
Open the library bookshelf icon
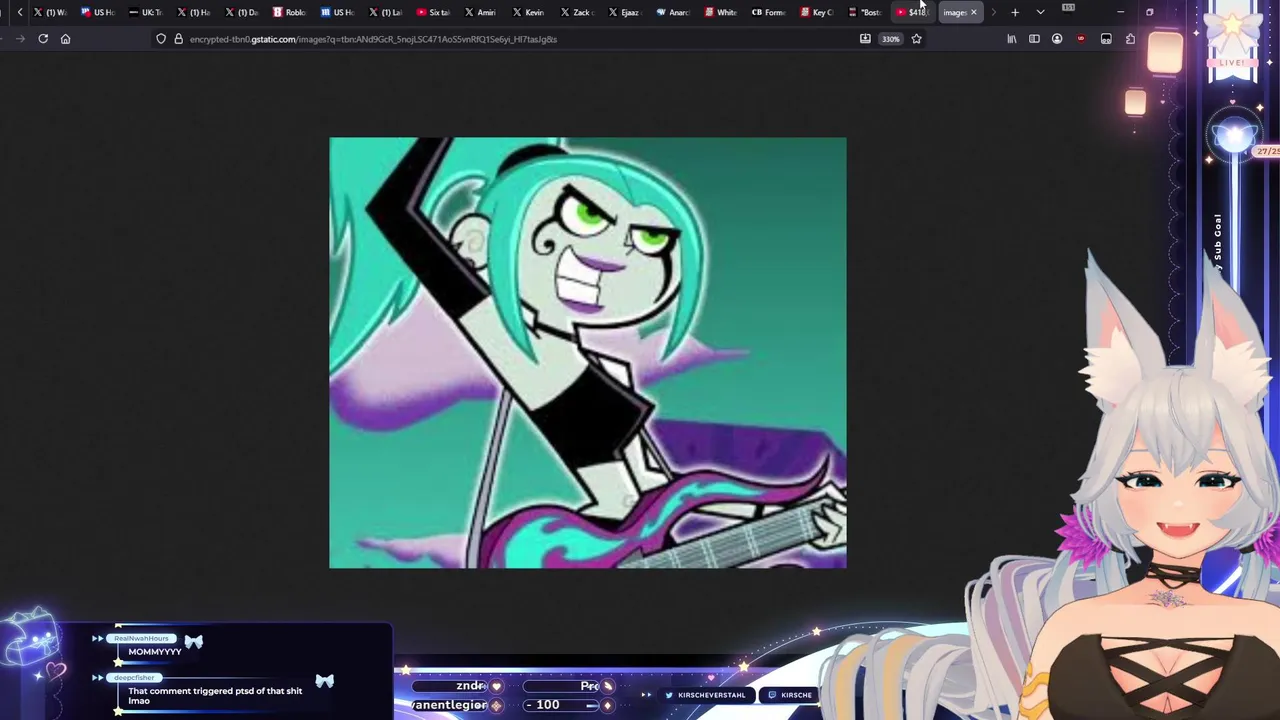coord(1012,39)
